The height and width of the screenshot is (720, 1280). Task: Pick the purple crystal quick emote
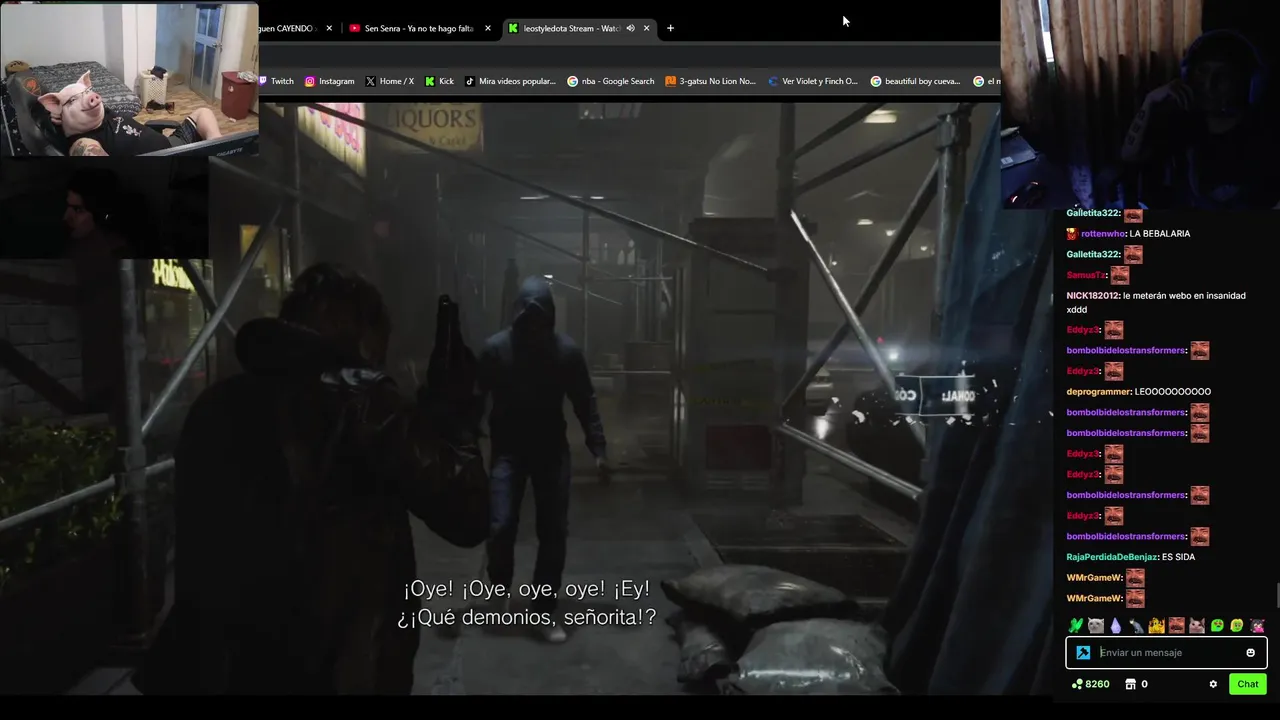pyautogui.click(x=1116, y=626)
